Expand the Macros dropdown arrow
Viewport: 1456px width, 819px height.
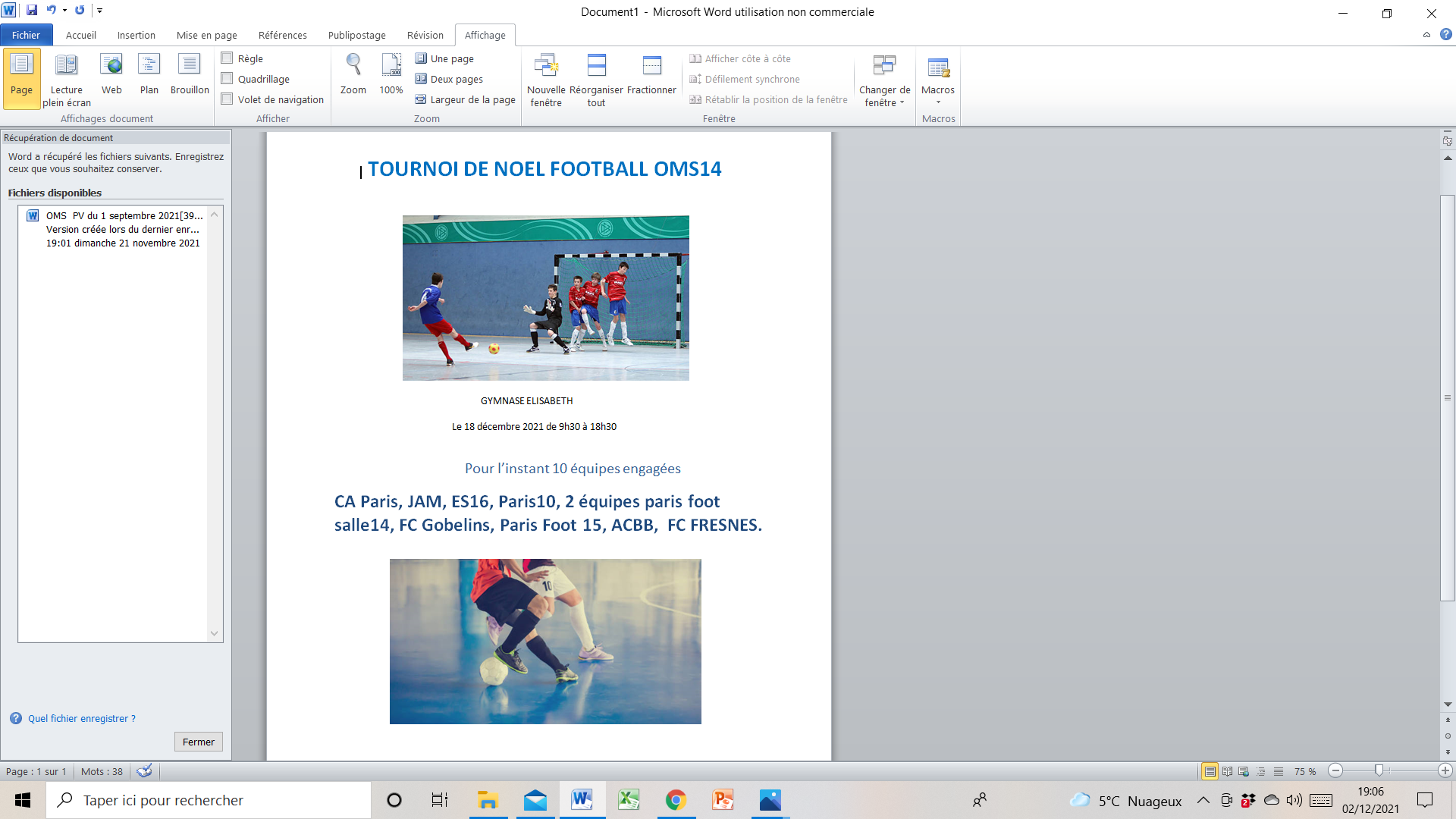(938, 102)
